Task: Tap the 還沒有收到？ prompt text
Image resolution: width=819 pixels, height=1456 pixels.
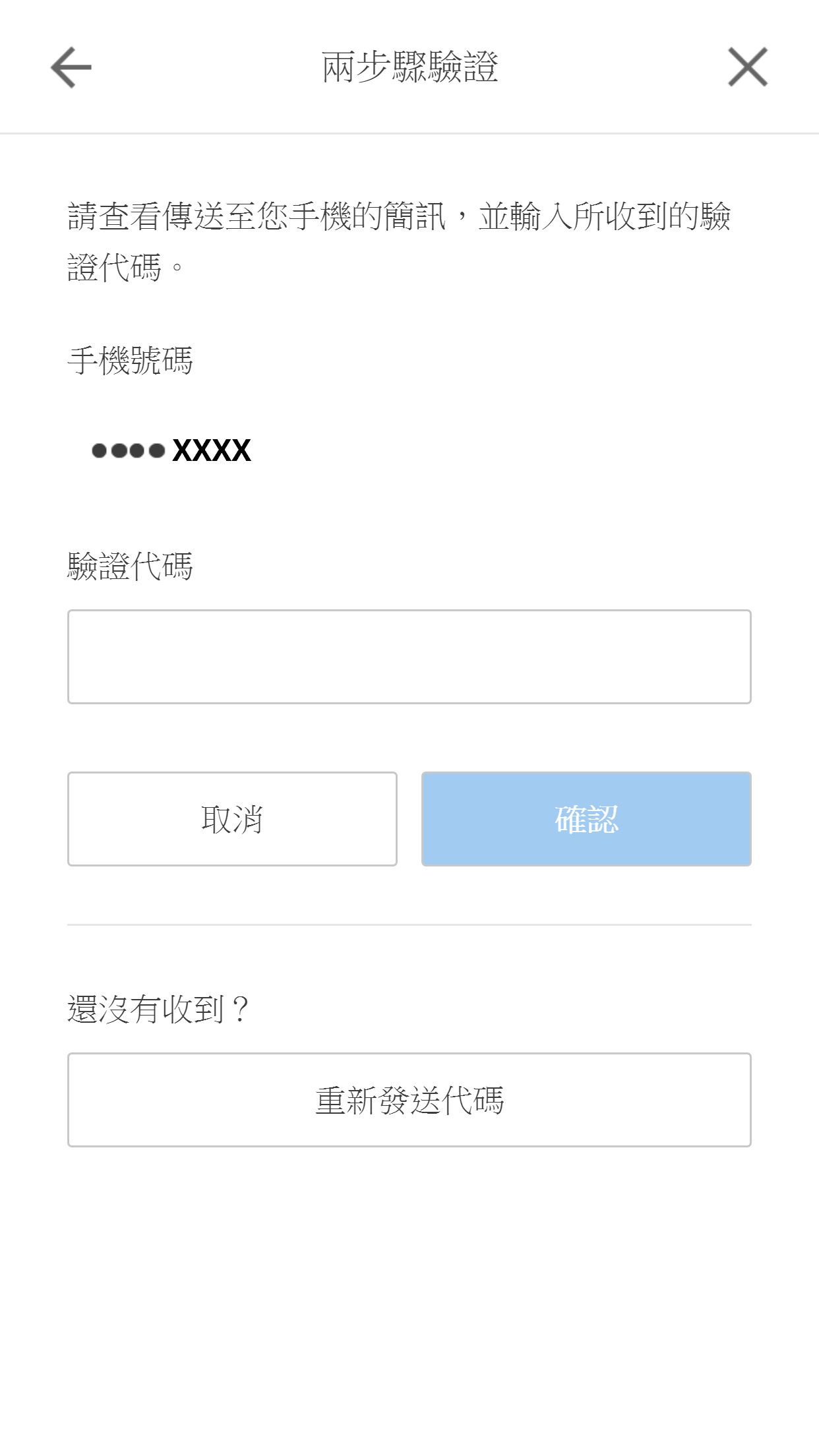Action: pos(158,1010)
